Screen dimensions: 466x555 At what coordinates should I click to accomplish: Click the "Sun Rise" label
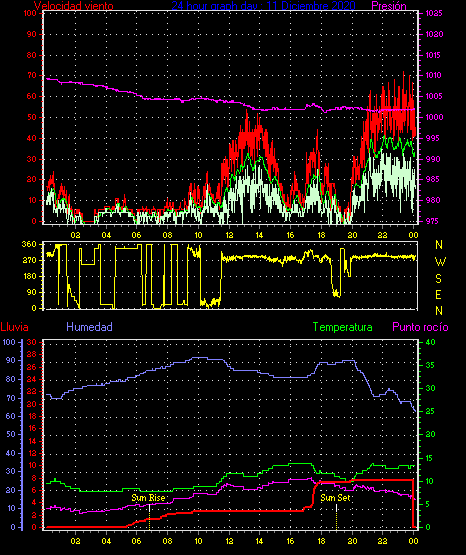point(148,498)
